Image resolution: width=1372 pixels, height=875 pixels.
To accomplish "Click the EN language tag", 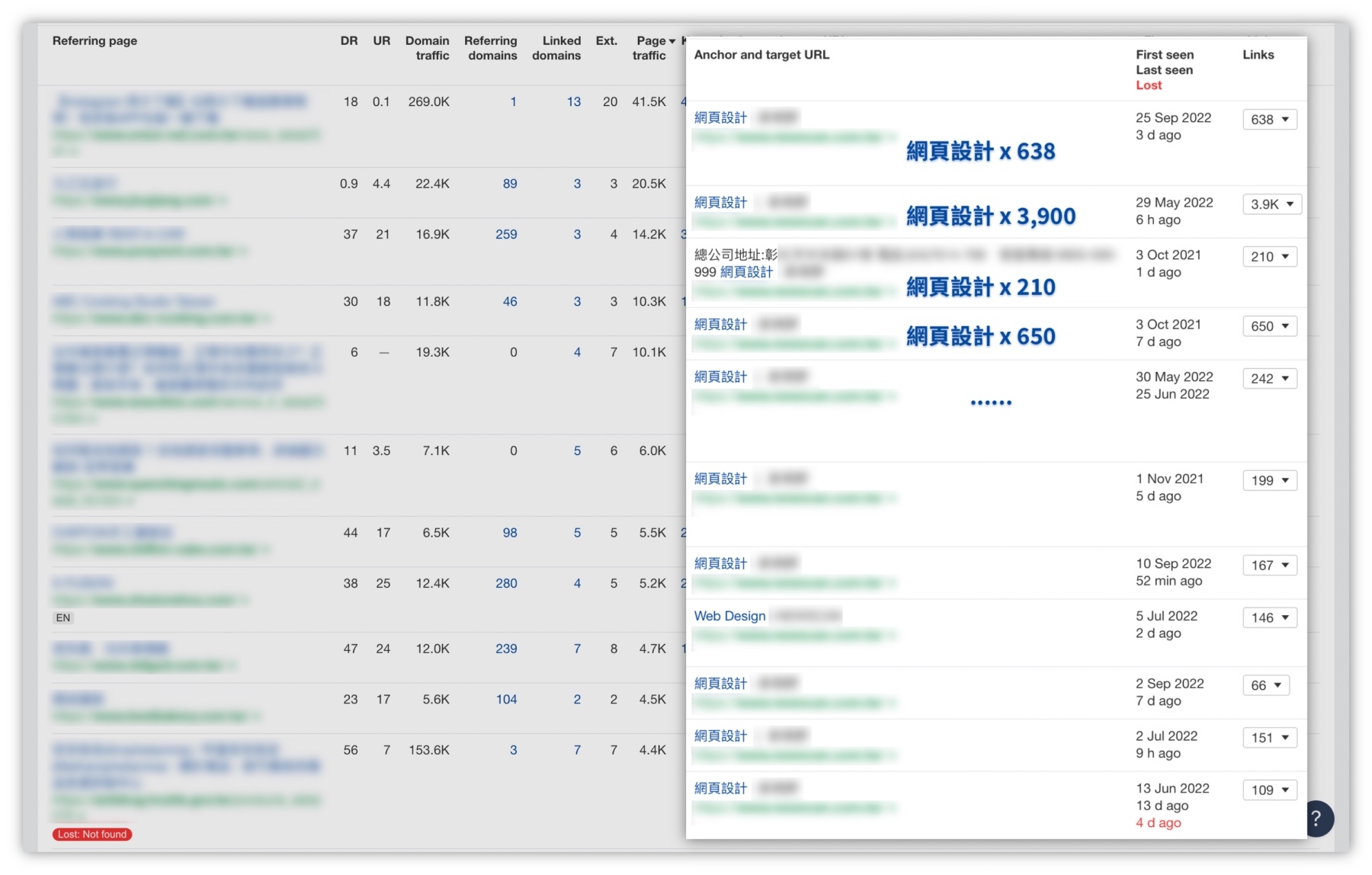I will point(63,618).
